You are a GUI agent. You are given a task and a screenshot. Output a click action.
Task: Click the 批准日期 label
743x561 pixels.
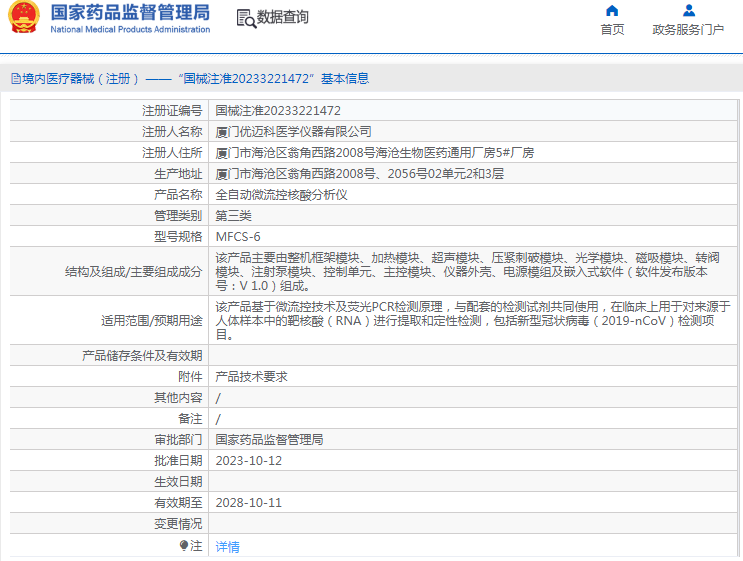click(179, 461)
